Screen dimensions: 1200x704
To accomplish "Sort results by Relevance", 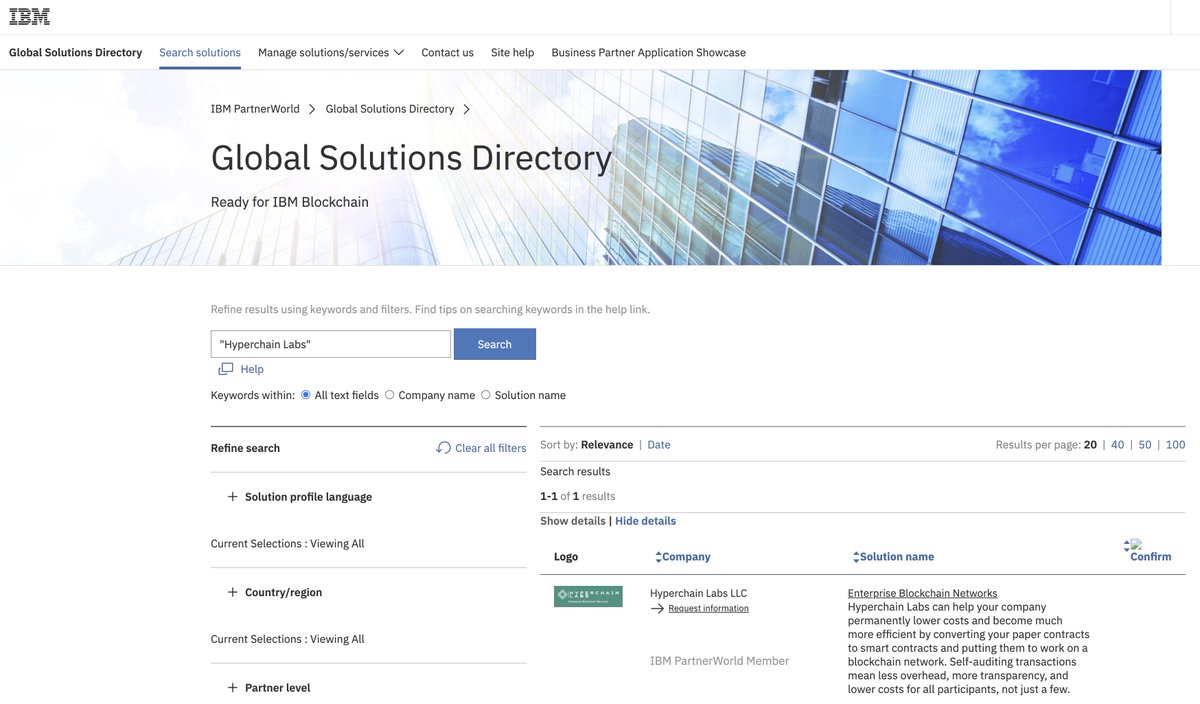I will point(607,445).
